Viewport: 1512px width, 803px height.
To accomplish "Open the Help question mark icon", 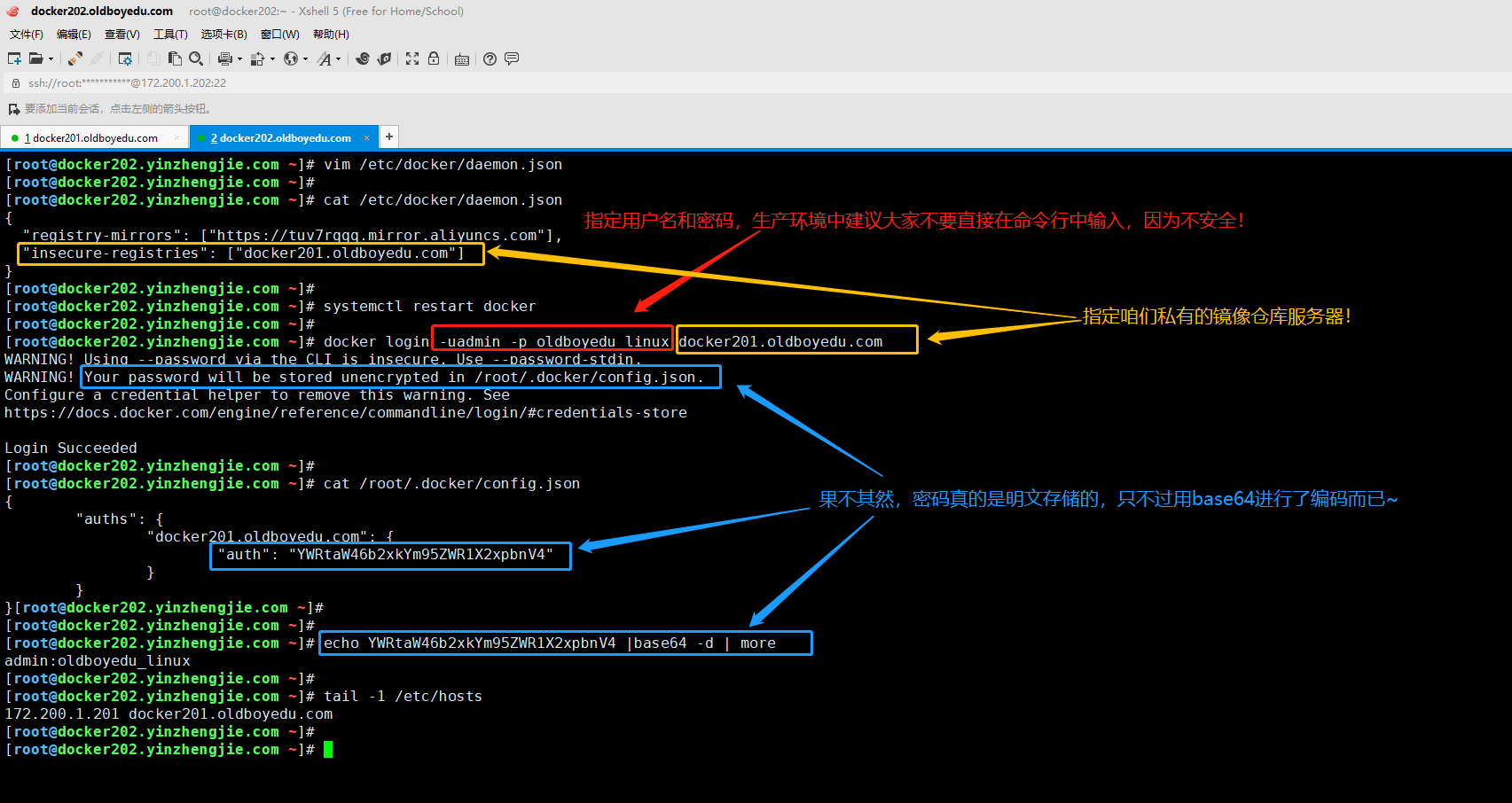I will click(x=490, y=58).
